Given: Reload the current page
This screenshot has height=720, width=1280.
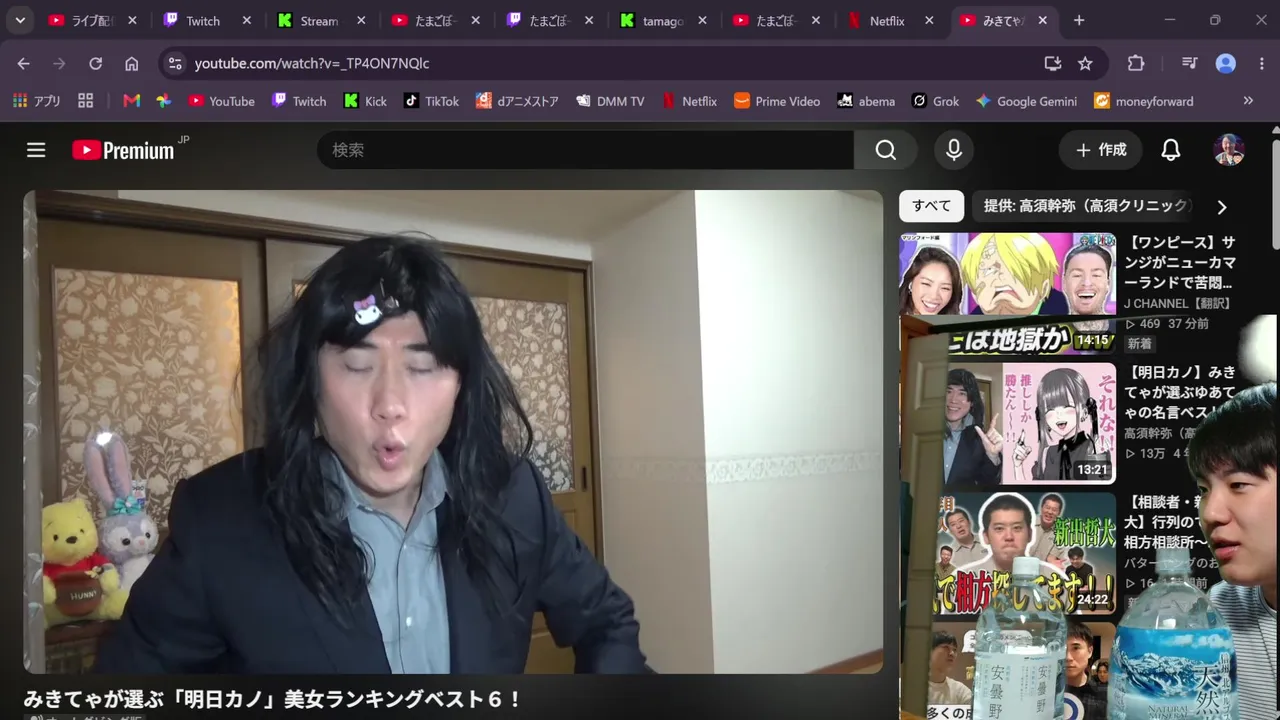Looking at the screenshot, I should [x=95, y=63].
